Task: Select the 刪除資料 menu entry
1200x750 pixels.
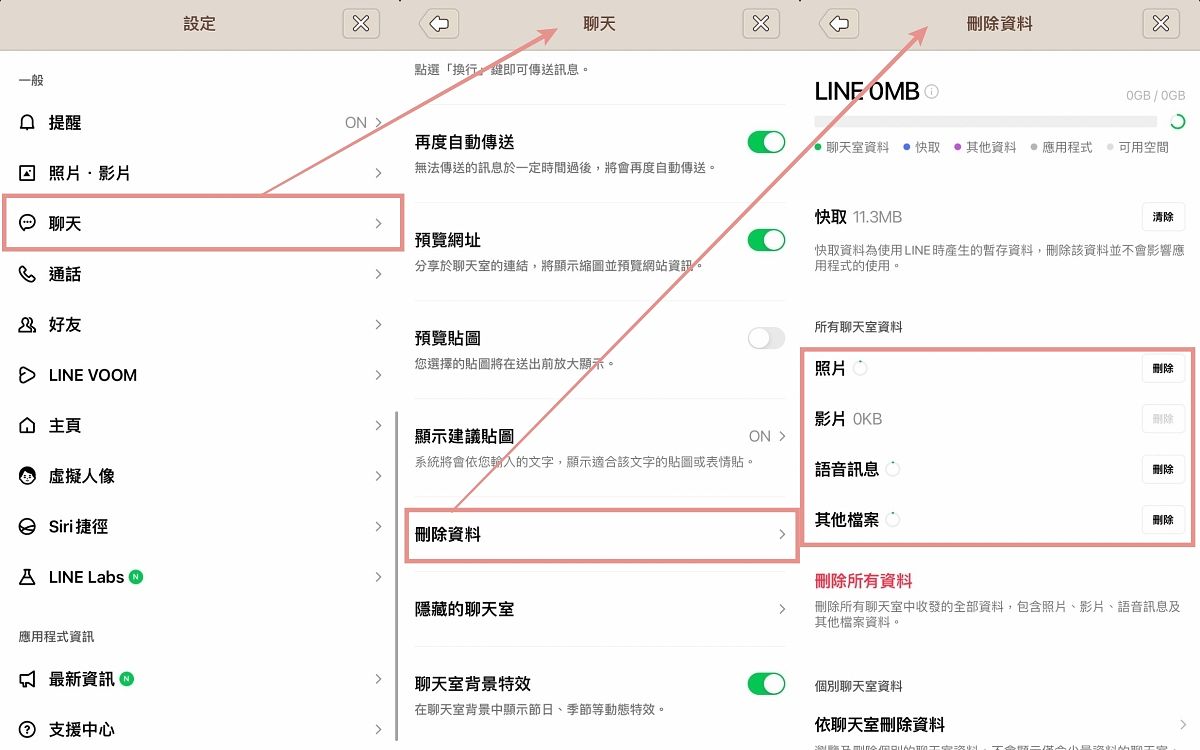Action: tap(600, 535)
